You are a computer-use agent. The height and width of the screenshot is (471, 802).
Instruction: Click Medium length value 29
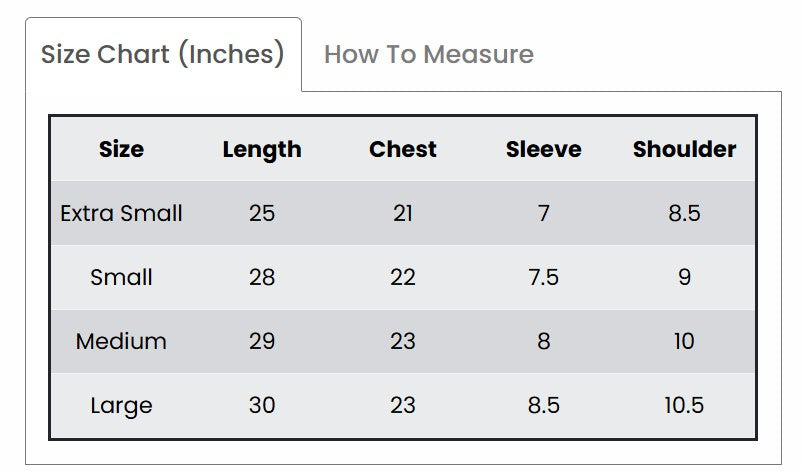click(x=262, y=341)
